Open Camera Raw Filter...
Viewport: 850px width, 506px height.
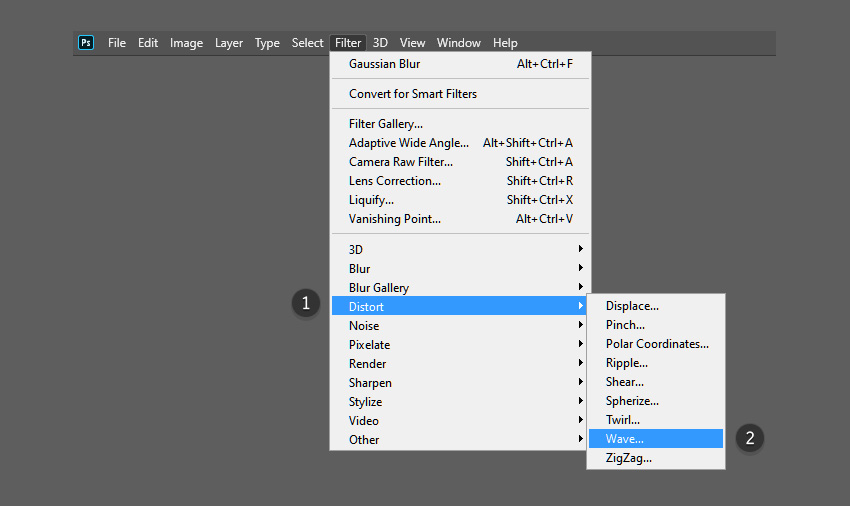coord(461,162)
